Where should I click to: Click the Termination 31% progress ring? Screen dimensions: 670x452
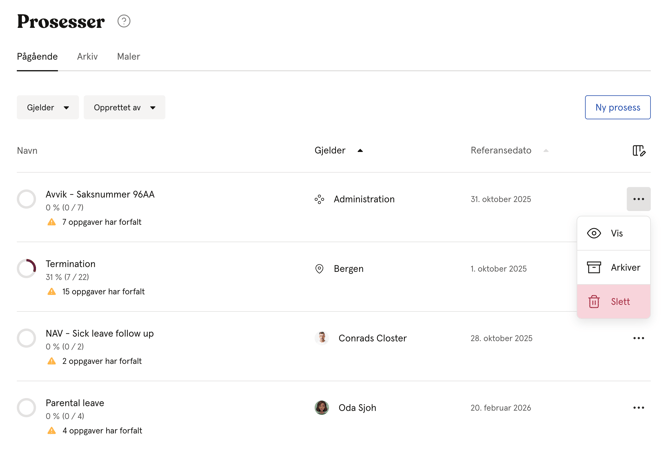point(26,269)
